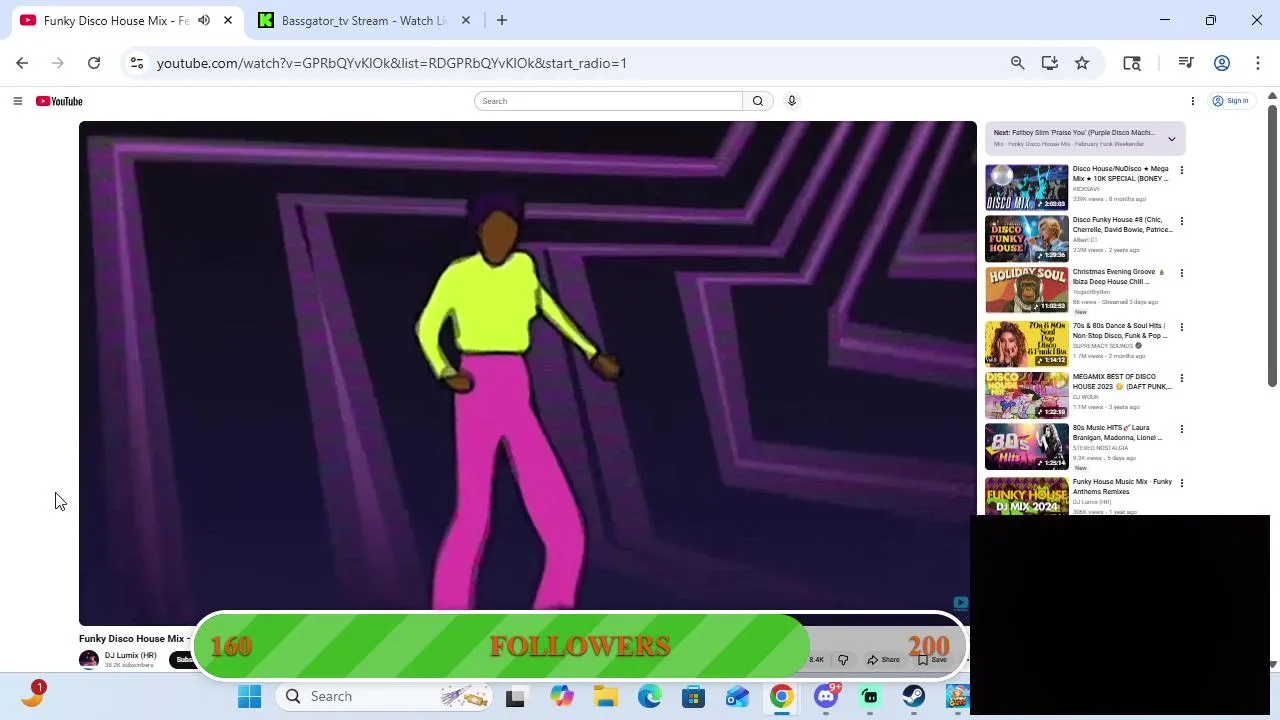
Task: Open options for MEGAMIX BEST OF DISCO HOUSE
Action: tap(1181, 378)
